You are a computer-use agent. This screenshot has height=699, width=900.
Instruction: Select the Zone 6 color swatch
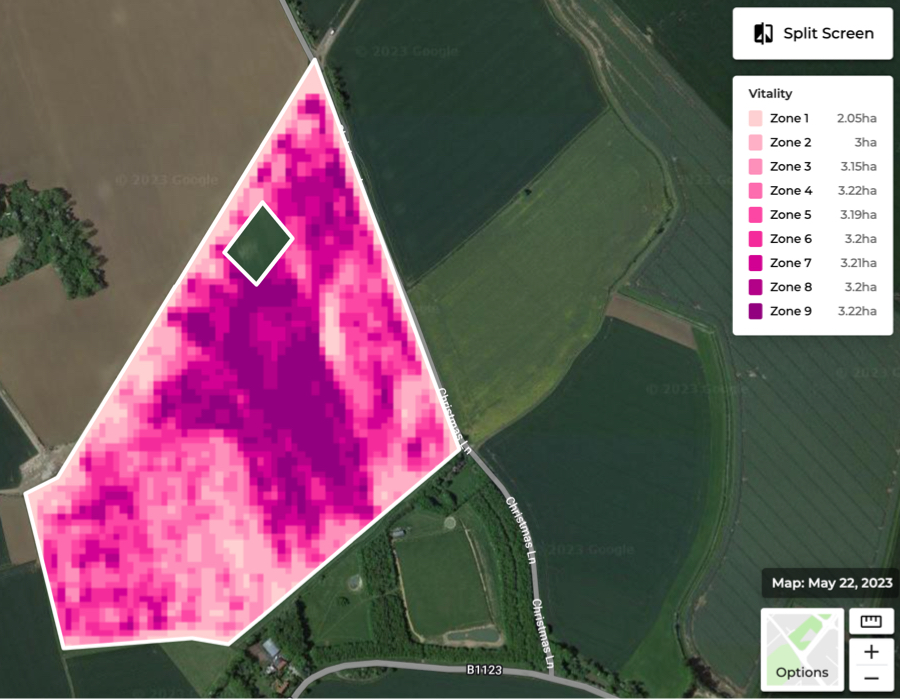tap(755, 238)
